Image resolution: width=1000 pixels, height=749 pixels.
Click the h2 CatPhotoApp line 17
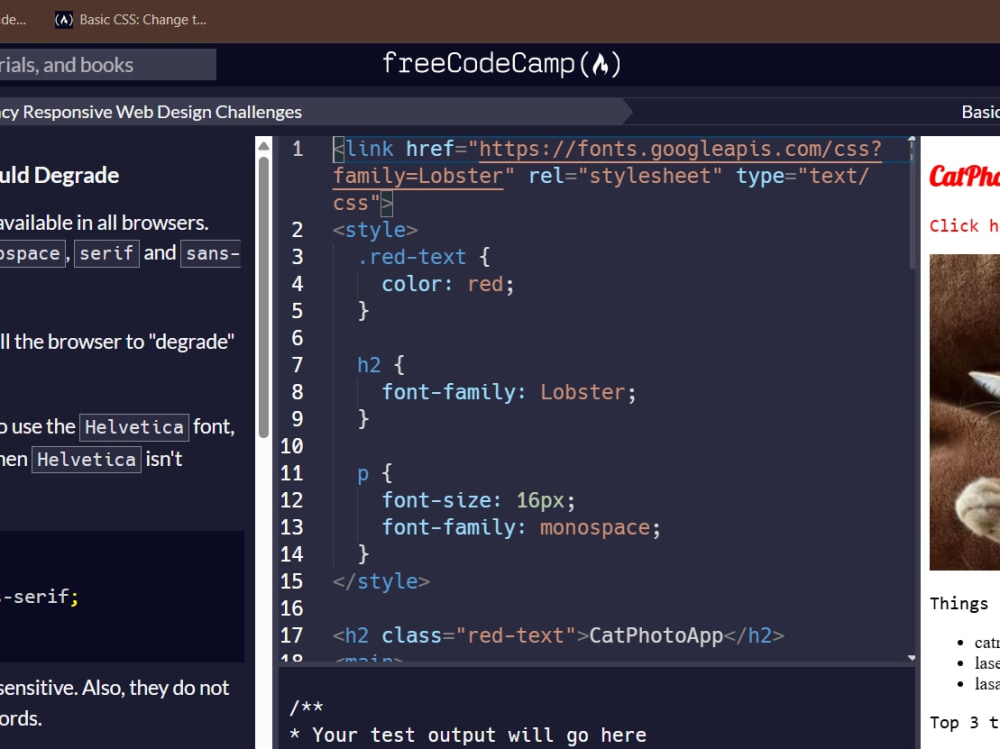[558, 635]
